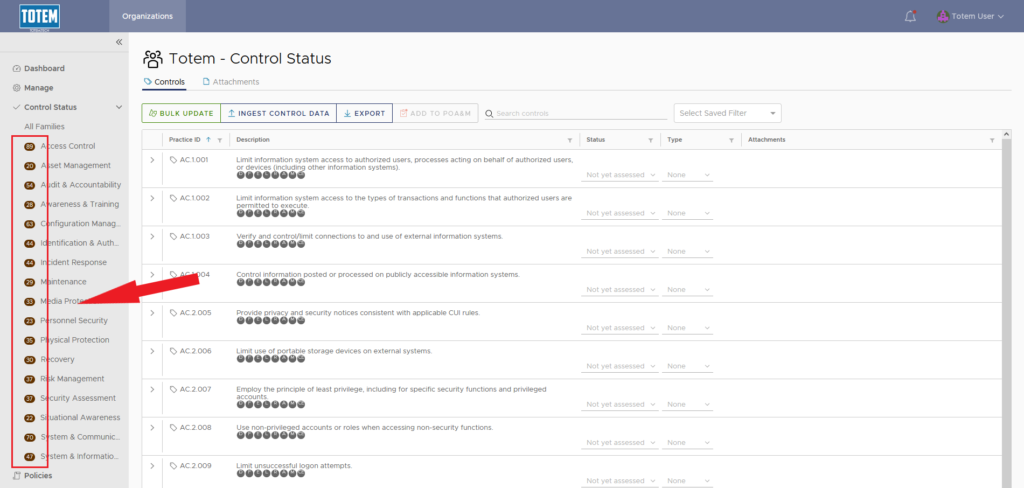1024x488 pixels.
Task: Click the AC.2.007 practice ID
Action: [x=195, y=389]
